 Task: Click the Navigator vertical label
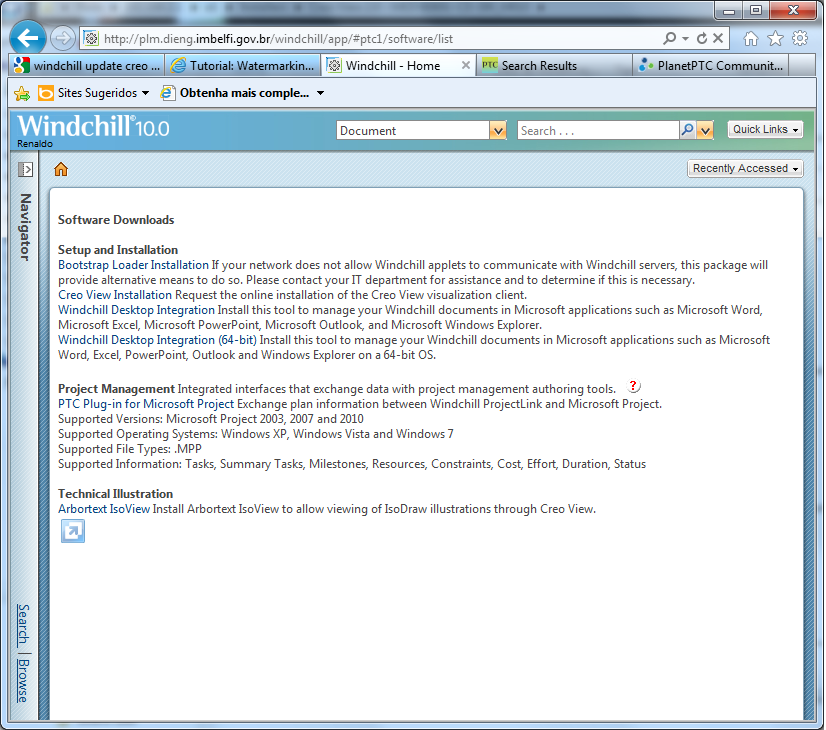25,227
